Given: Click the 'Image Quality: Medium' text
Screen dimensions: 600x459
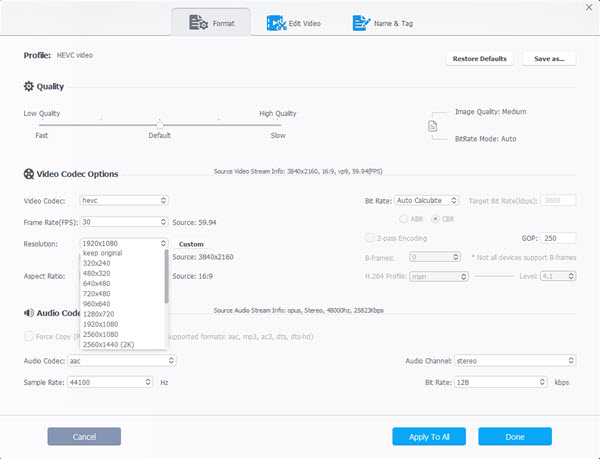Looking at the screenshot, I should [491, 112].
